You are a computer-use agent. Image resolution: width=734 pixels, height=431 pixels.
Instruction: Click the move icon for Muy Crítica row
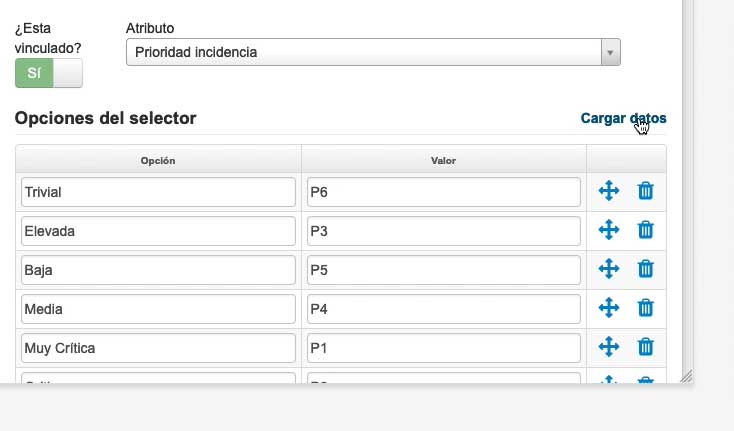[609, 347]
